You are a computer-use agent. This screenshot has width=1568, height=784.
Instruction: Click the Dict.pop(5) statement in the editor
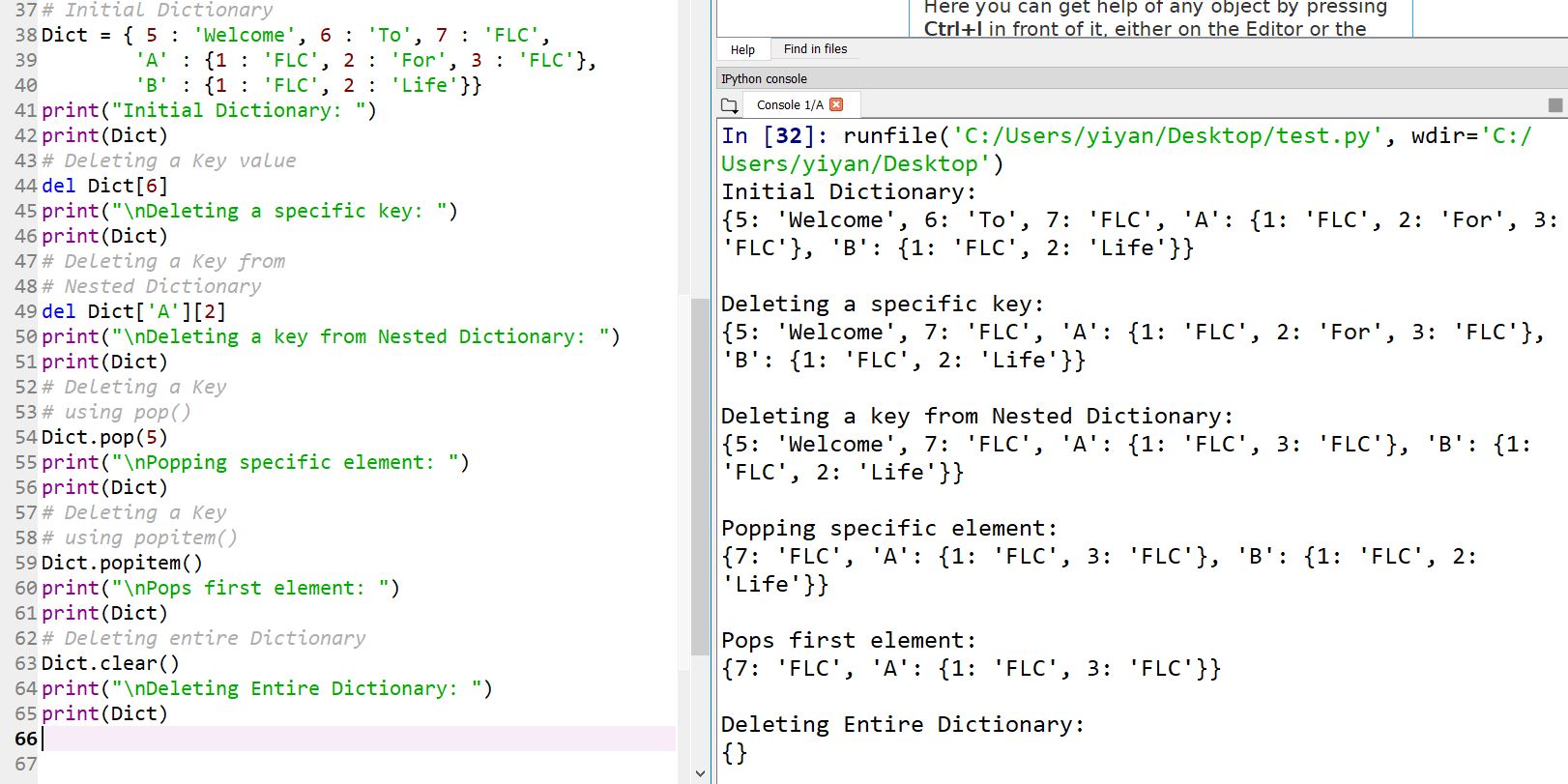pos(104,437)
